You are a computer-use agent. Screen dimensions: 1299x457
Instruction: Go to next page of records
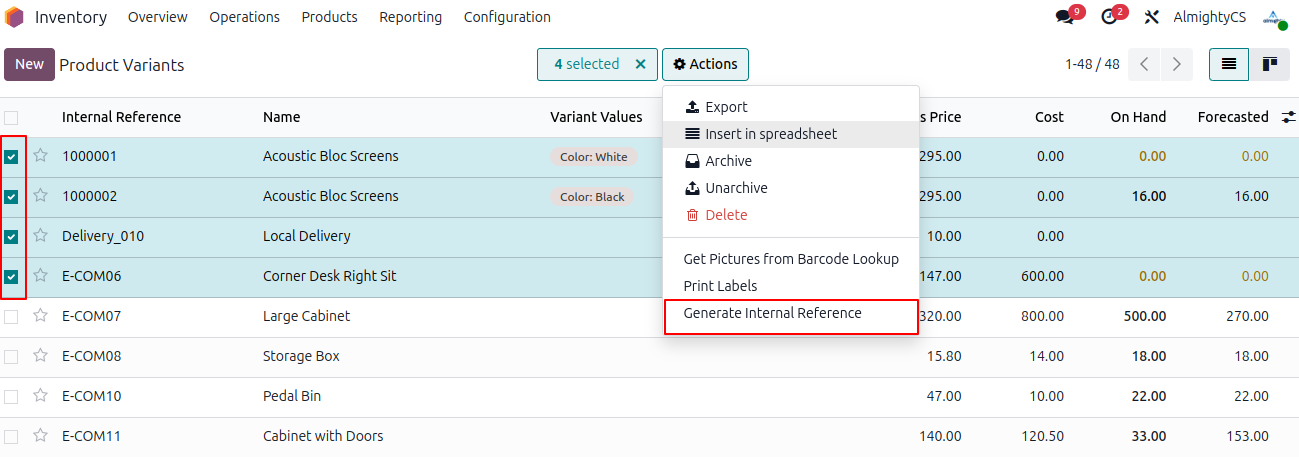pos(1177,64)
